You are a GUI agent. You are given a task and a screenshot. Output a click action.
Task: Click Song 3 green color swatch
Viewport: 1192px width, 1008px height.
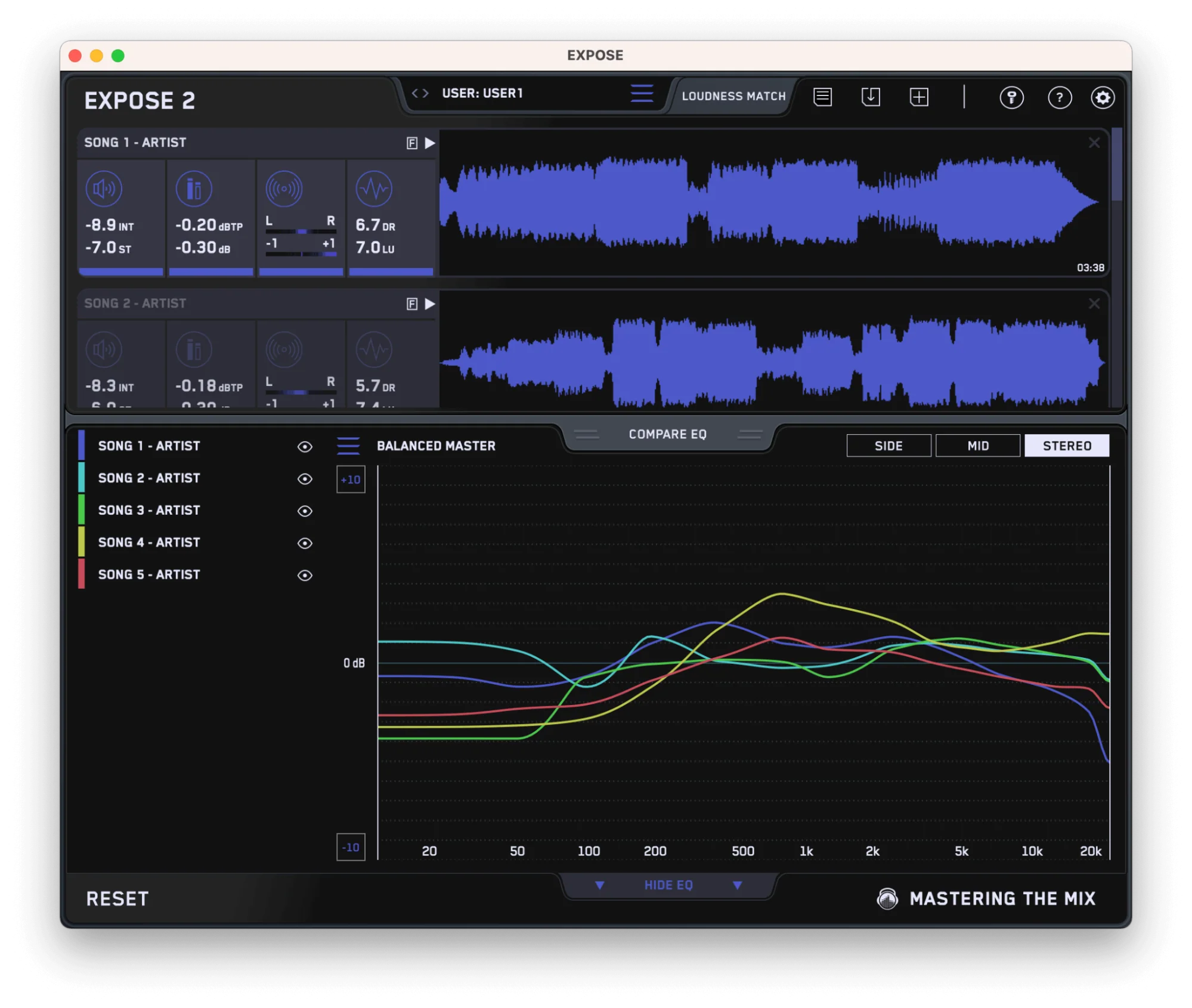pyautogui.click(x=81, y=510)
